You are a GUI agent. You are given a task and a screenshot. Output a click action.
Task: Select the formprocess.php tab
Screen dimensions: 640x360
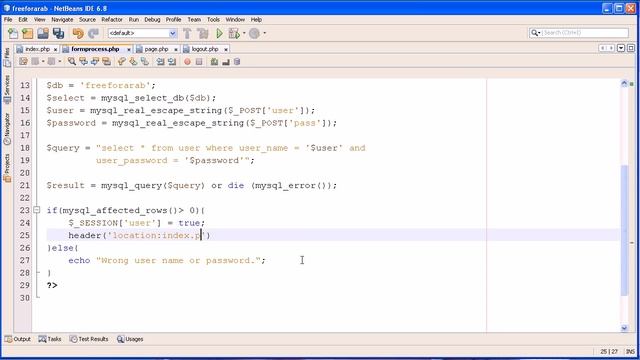click(x=95, y=49)
